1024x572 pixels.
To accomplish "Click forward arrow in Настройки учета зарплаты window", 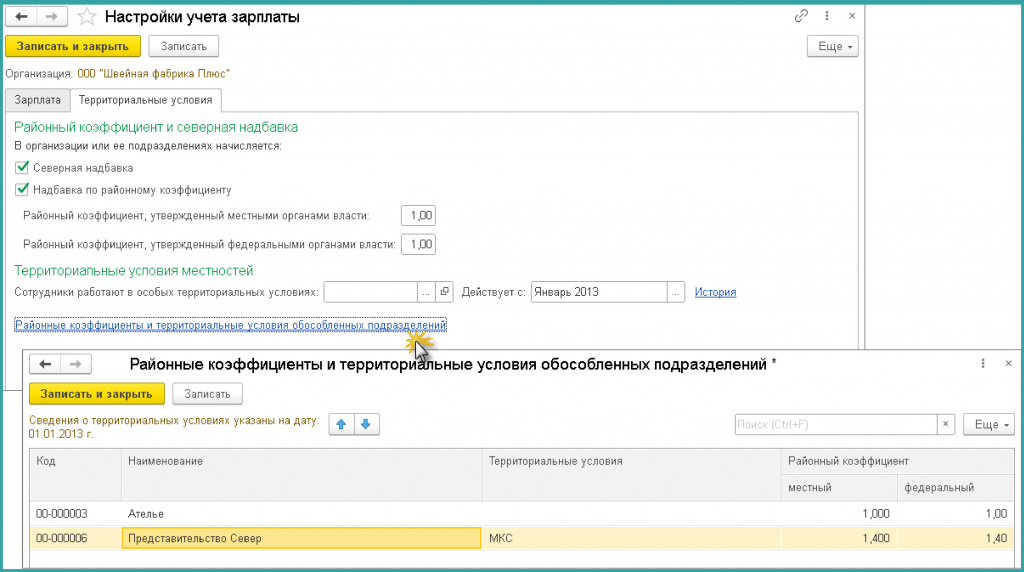I will click(52, 17).
